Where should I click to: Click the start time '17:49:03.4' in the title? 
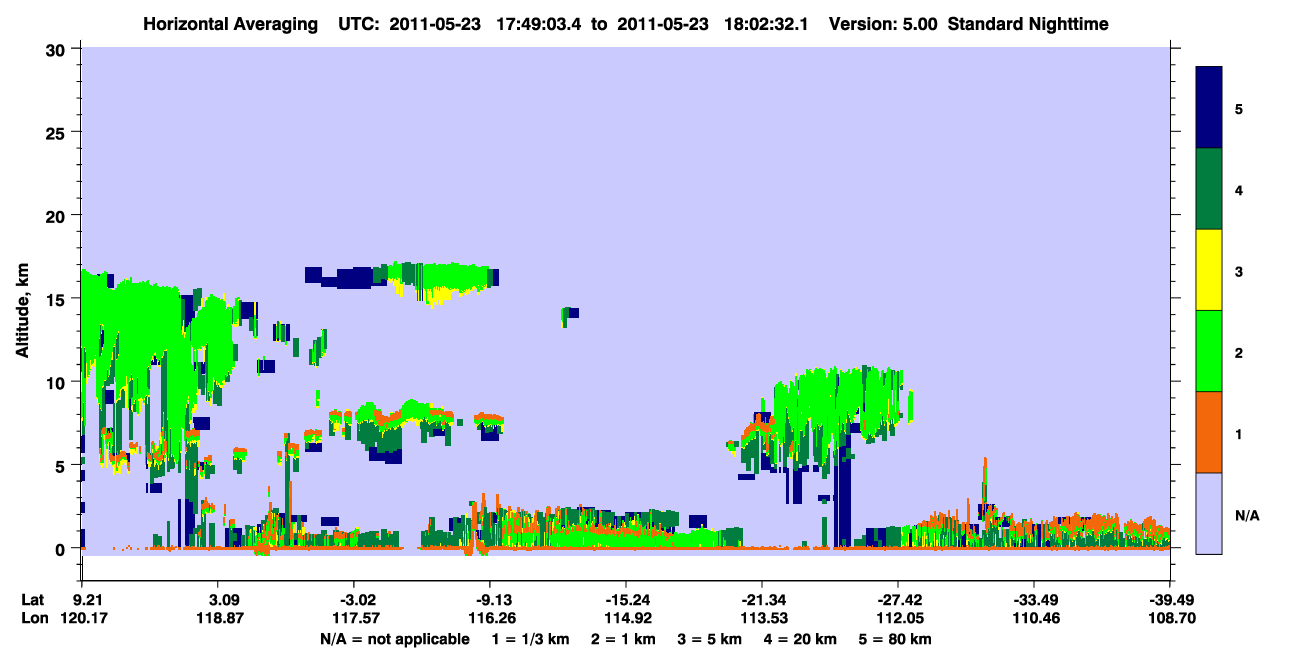541,24
